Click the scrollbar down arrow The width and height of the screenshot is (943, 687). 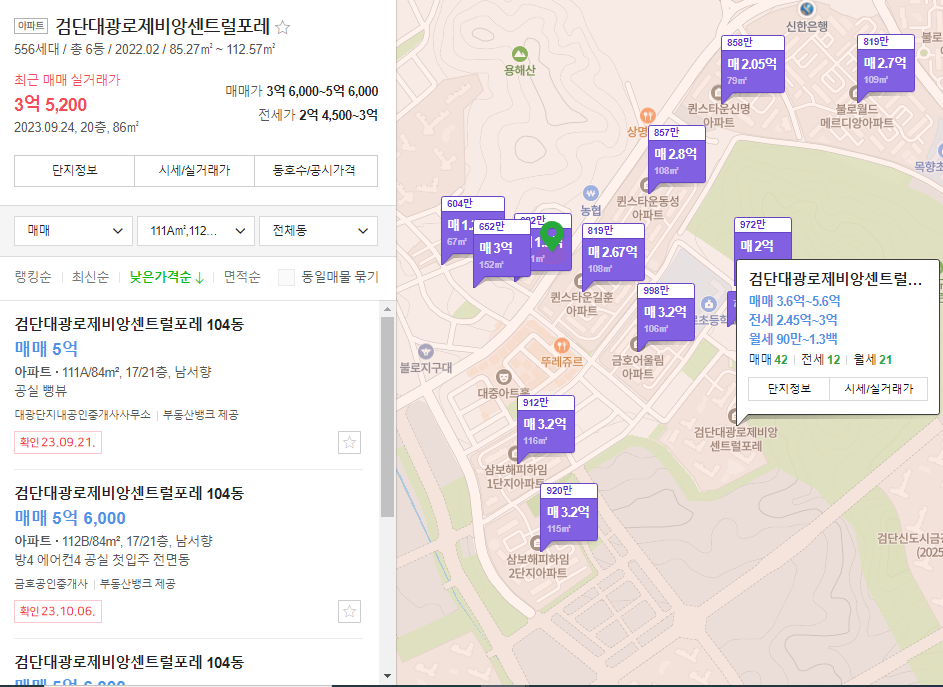(x=387, y=676)
